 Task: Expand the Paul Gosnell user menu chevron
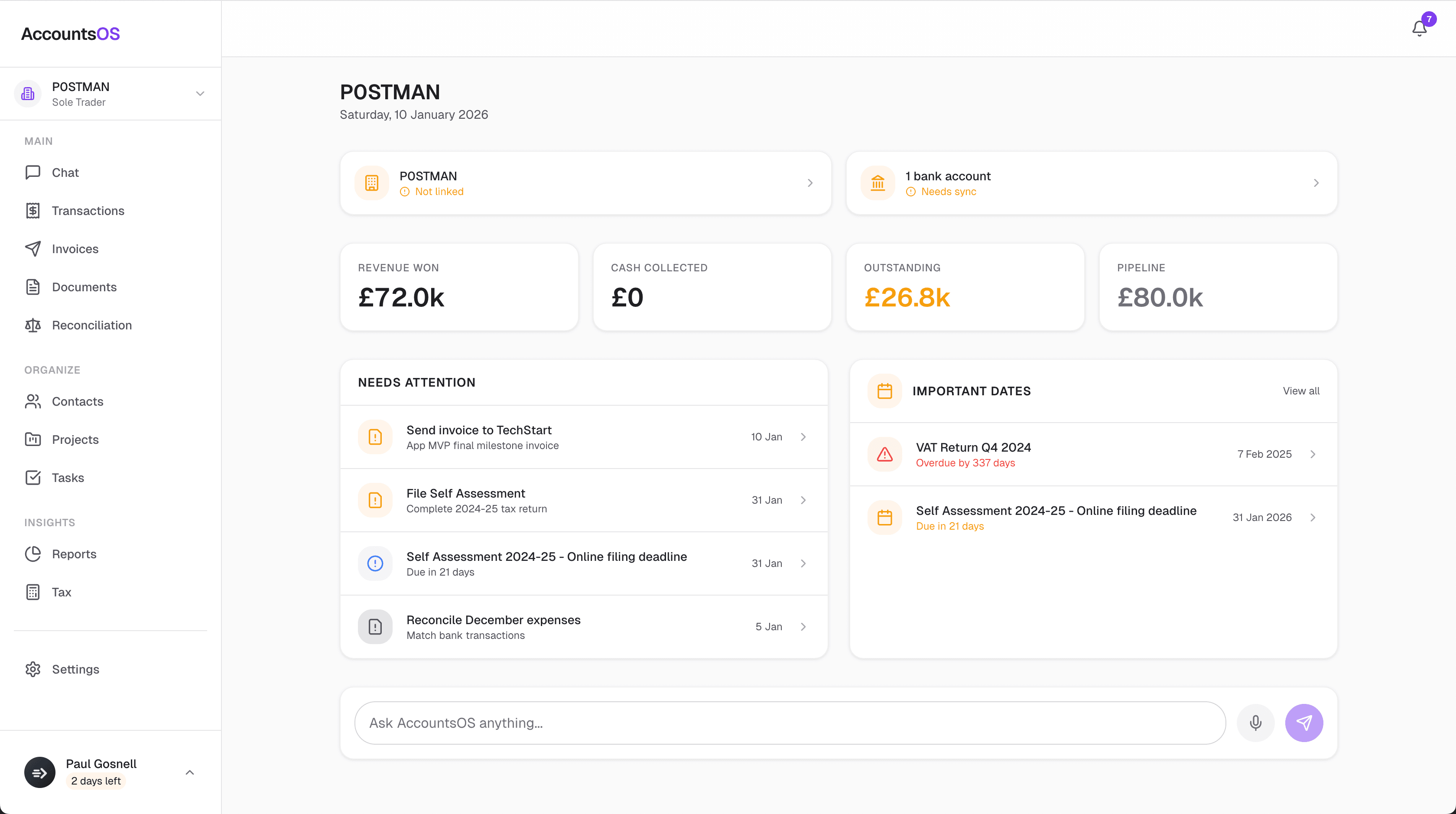tap(190, 772)
